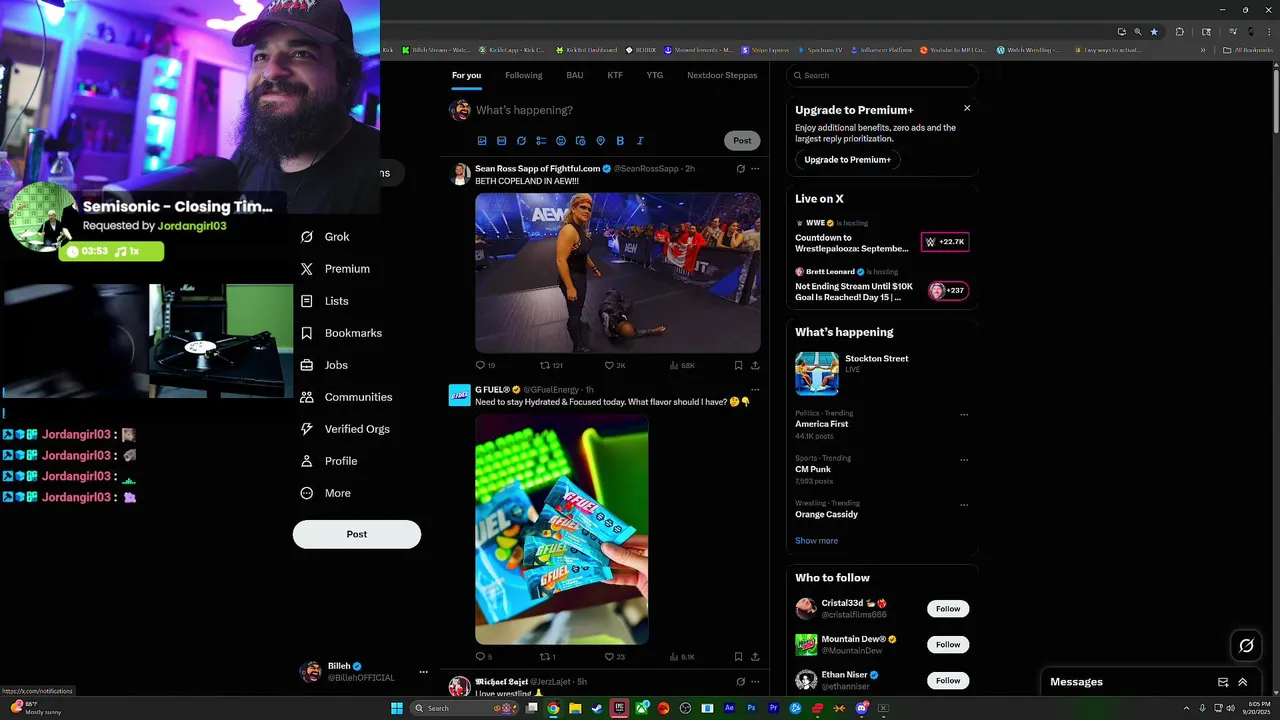1280x720 pixels.
Task: Select the For you tab
Action: pos(466,75)
